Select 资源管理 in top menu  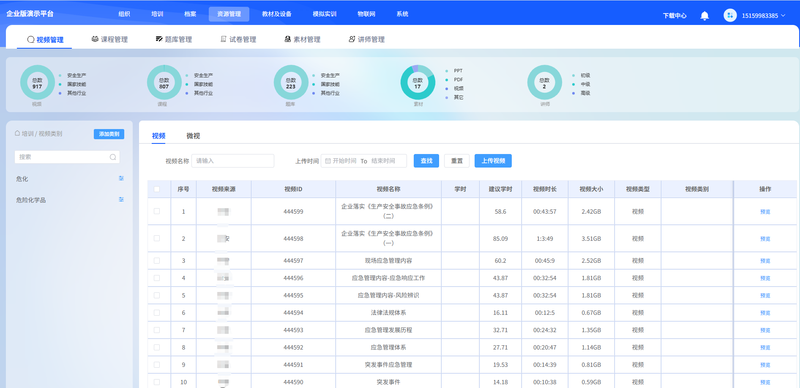point(229,14)
